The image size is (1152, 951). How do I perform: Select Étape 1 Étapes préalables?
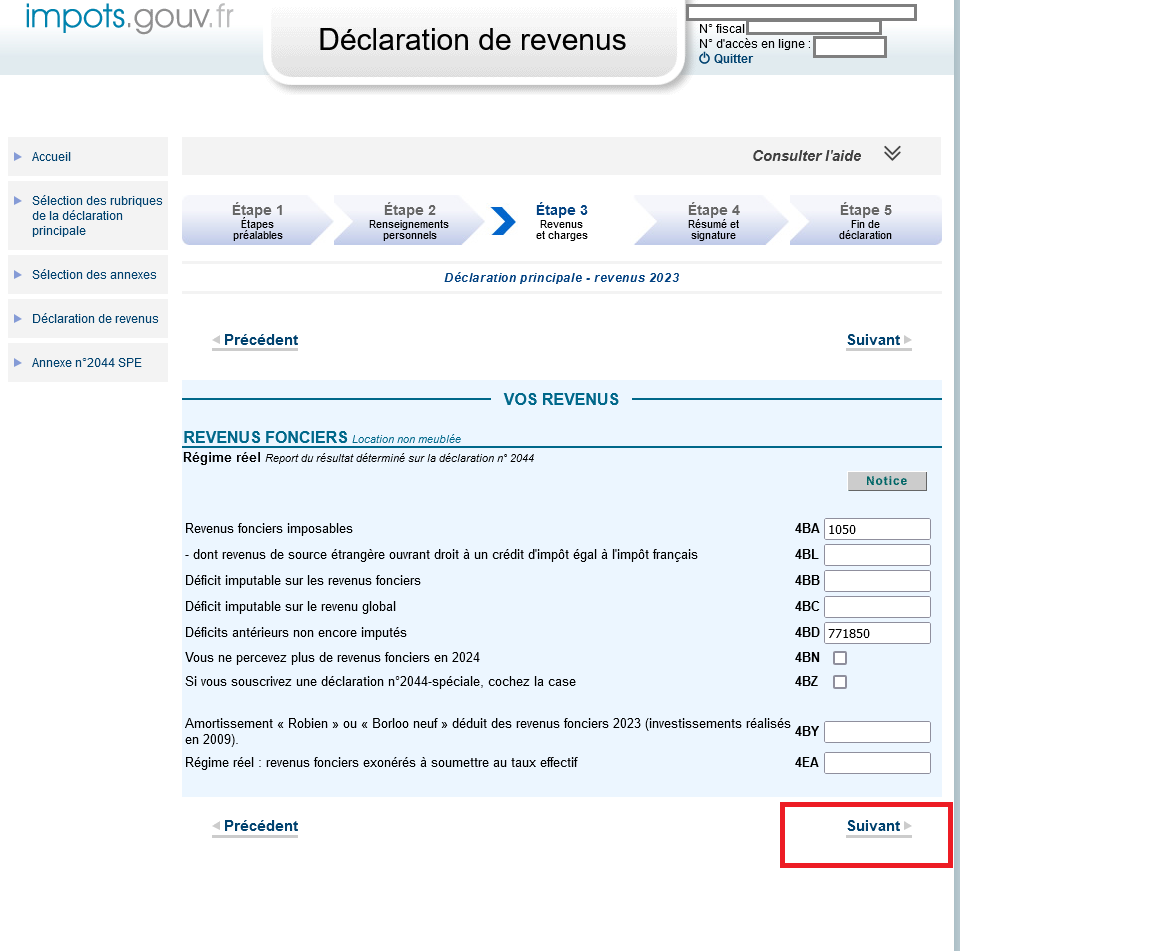pos(257,221)
